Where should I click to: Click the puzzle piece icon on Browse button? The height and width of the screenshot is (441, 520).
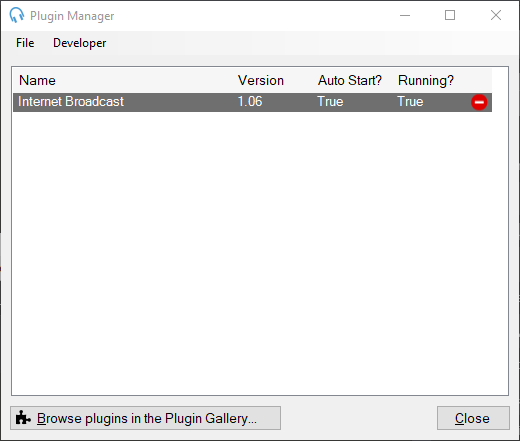pyautogui.click(x=23, y=418)
